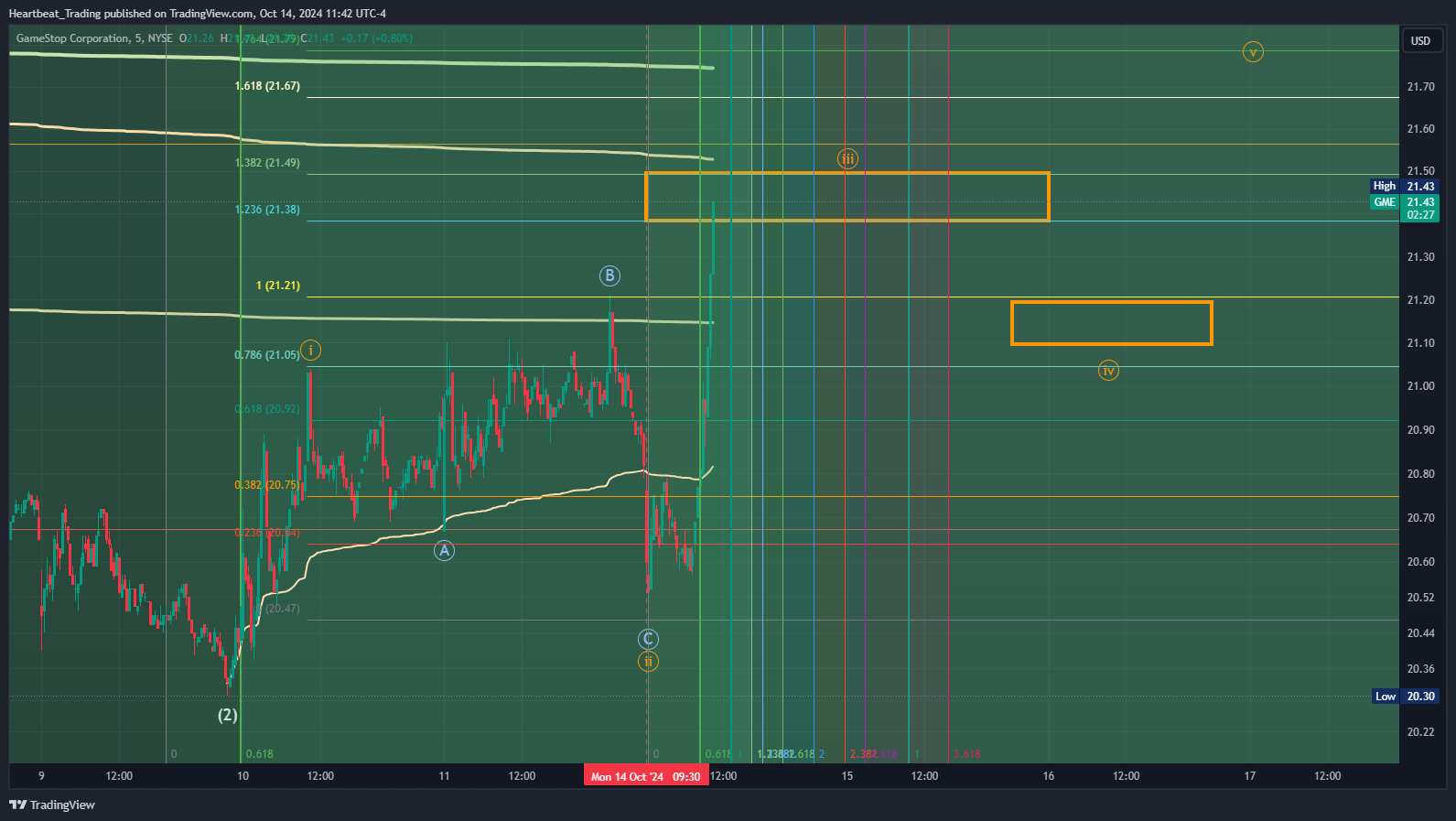The width and height of the screenshot is (1456, 821).
Task: Click the GameStop Corporation symbol title
Action: [72, 38]
